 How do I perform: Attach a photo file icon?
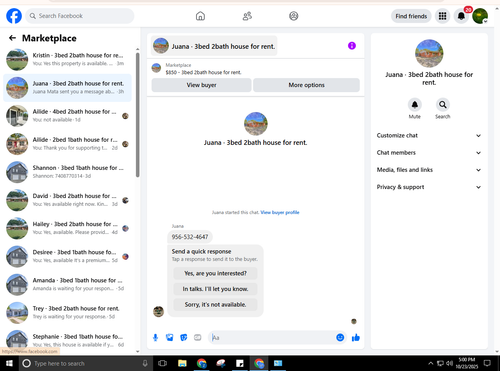(x=170, y=338)
